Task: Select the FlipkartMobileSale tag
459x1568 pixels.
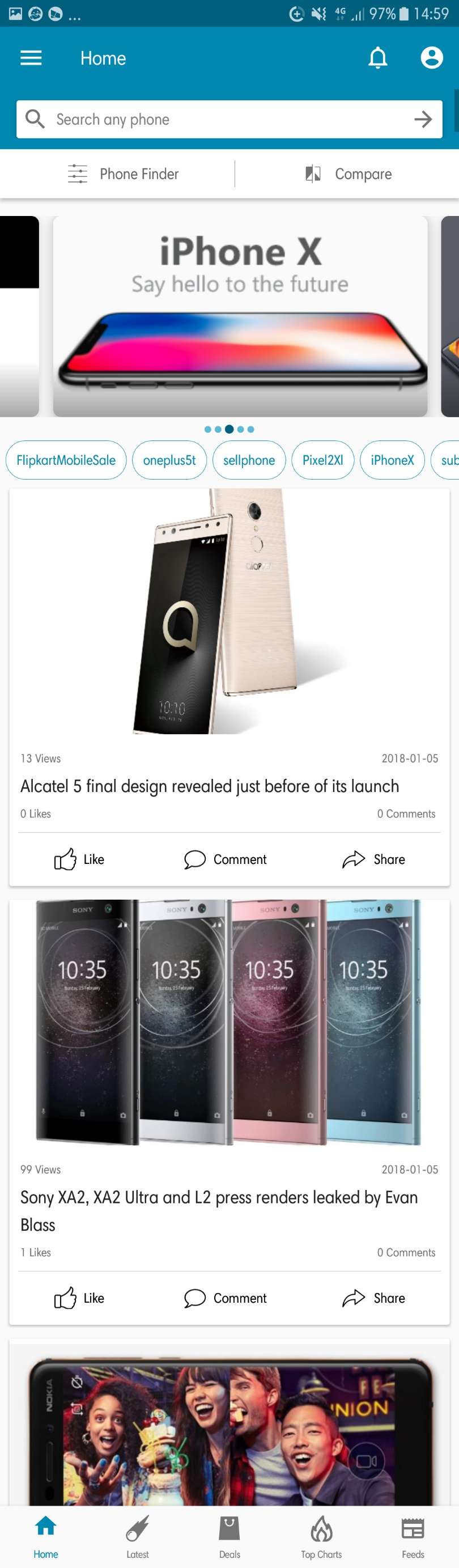Action: pyautogui.click(x=66, y=460)
